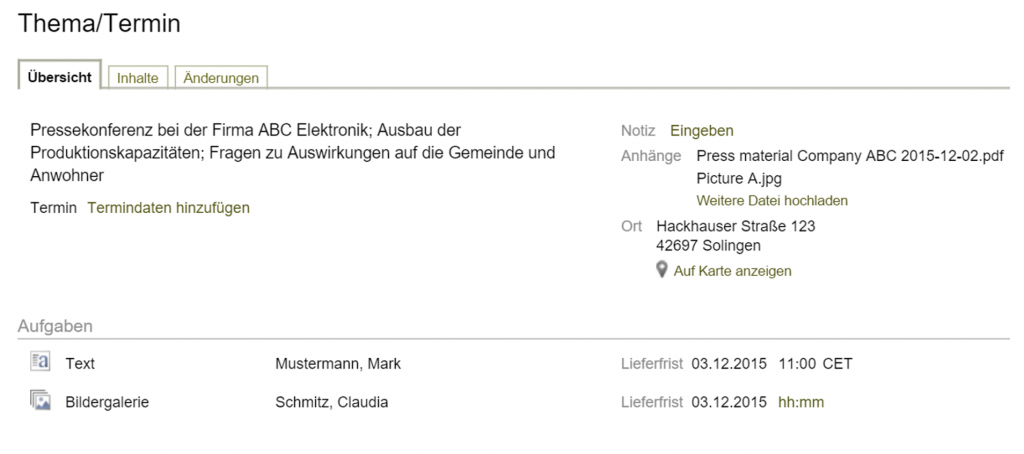Click the Text deadline date 03.12.2015
The width and height of the screenshot is (1024, 454).
[x=729, y=364]
